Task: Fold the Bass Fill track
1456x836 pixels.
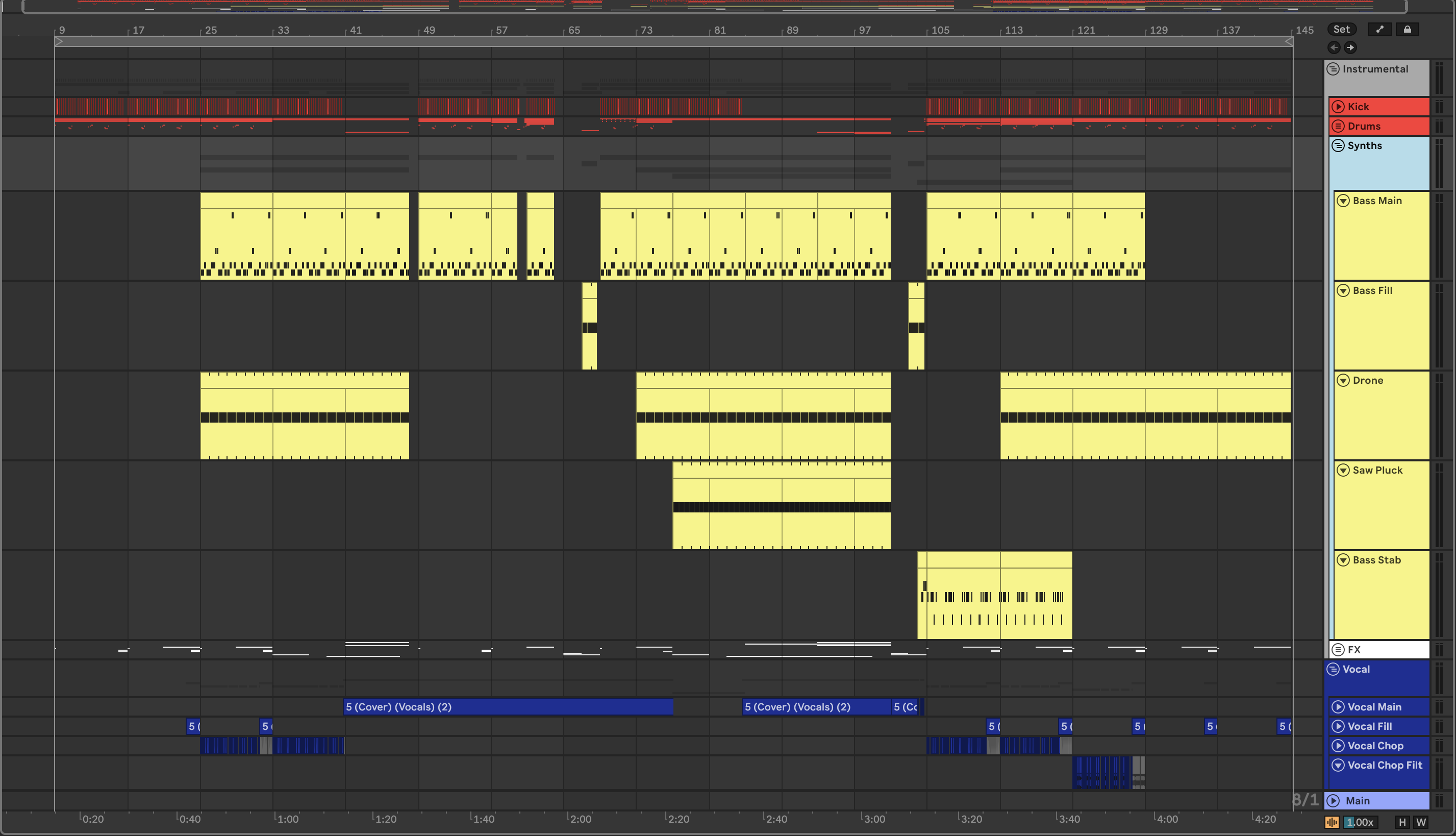Action: (1343, 290)
